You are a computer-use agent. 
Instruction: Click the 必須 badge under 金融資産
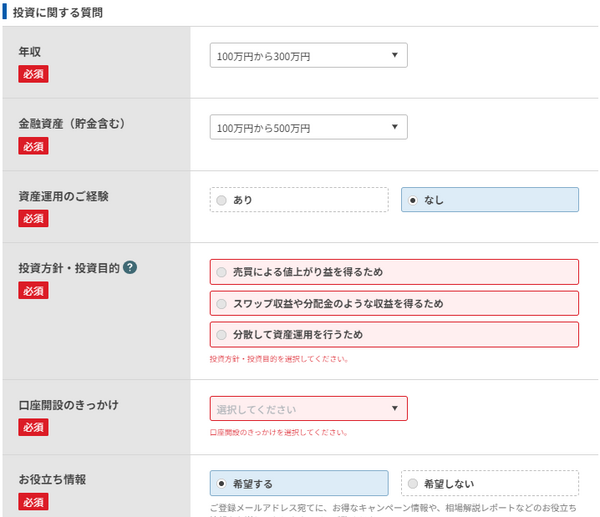coord(33,146)
